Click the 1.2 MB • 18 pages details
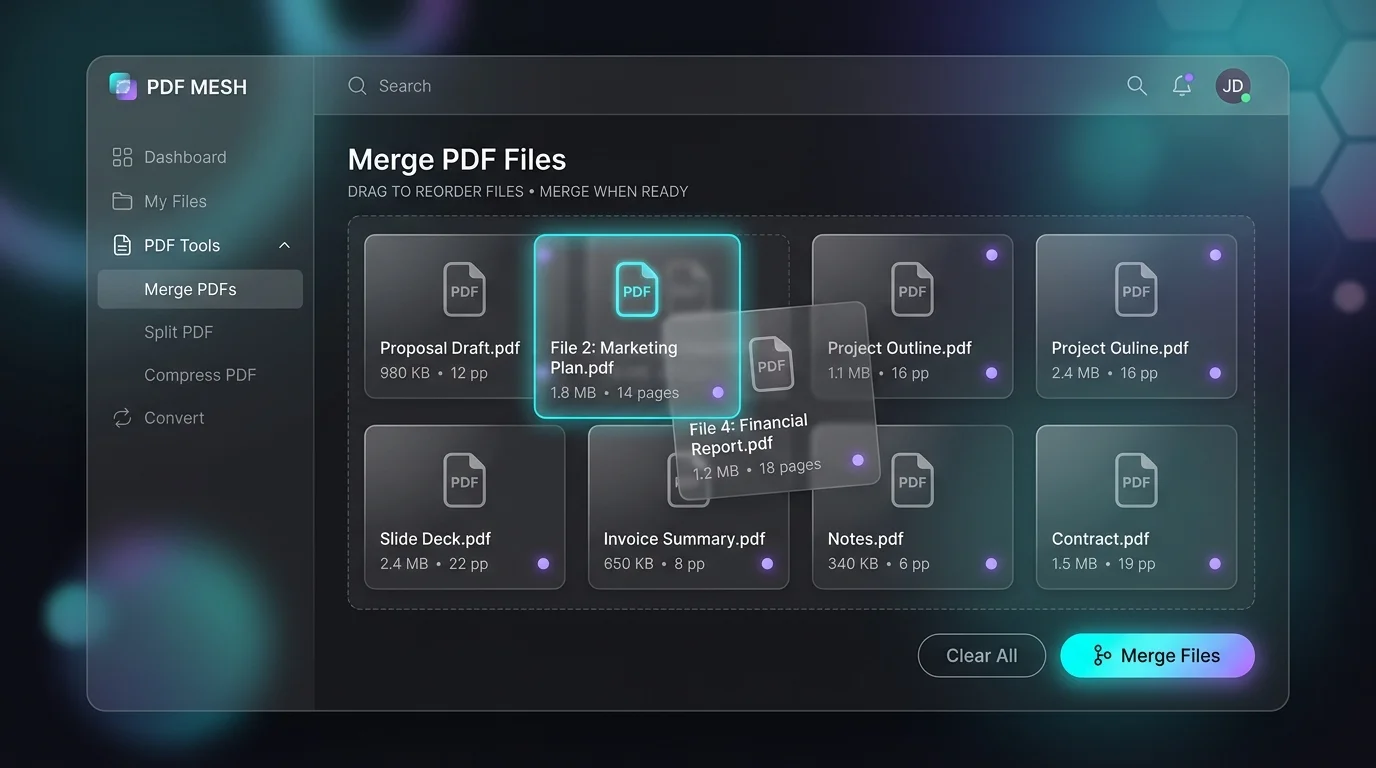The width and height of the screenshot is (1376, 768). click(x=757, y=468)
